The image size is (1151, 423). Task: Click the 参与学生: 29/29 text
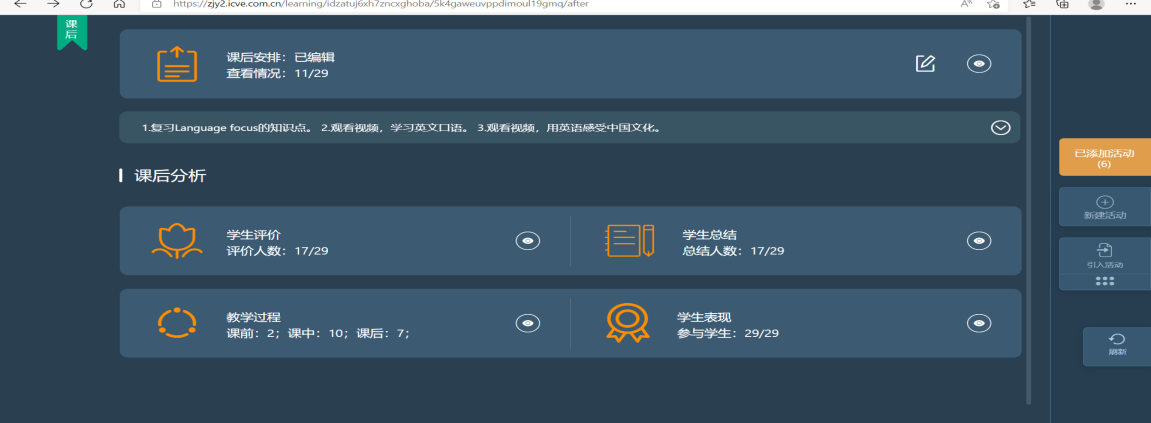pyautogui.click(x=727, y=333)
